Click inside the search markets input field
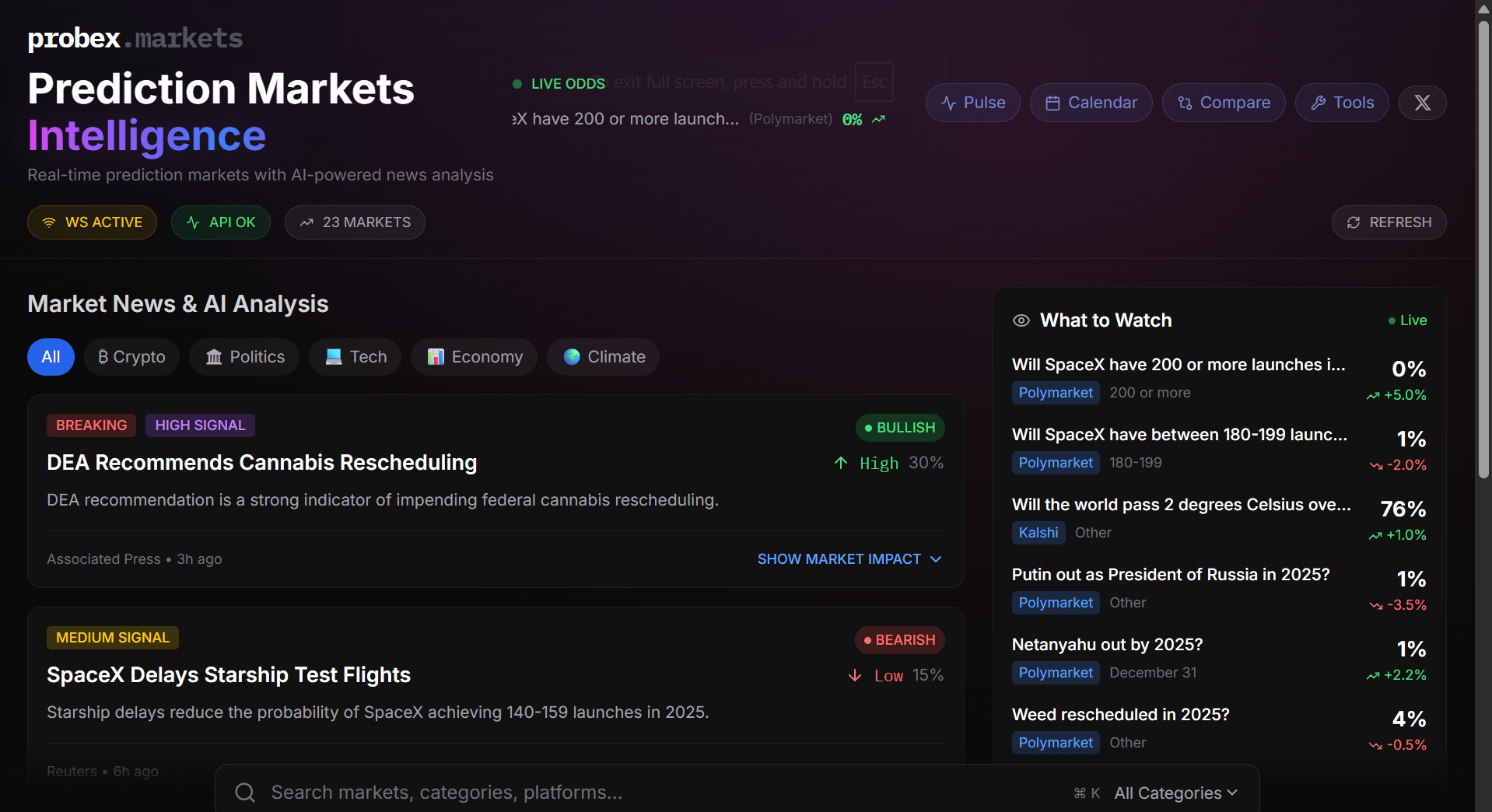The width and height of the screenshot is (1492, 812). [x=545, y=792]
